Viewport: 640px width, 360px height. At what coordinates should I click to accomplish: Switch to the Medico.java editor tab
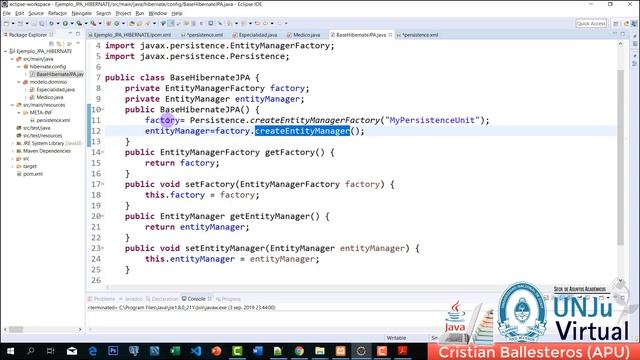click(x=303, y=35)
